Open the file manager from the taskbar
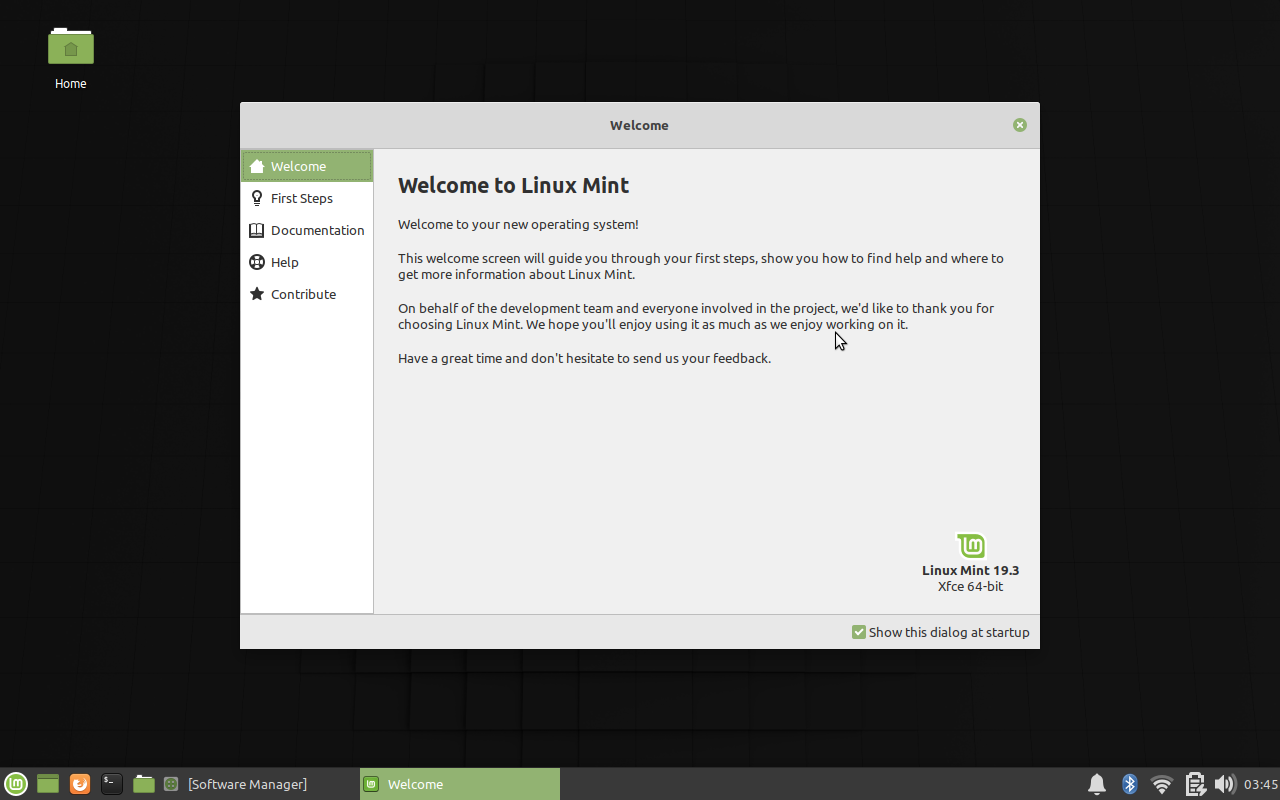 click(x=143, y=784)
